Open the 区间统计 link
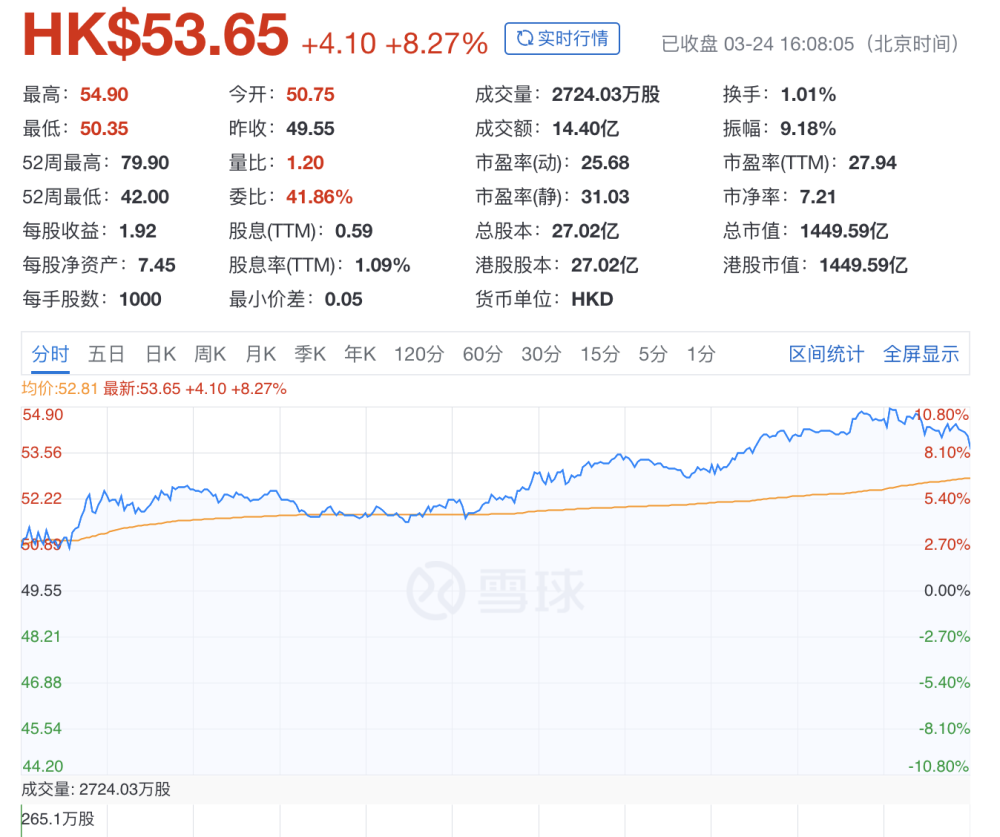The width and height of the screenshot is (1000, 837). point(827,354)
